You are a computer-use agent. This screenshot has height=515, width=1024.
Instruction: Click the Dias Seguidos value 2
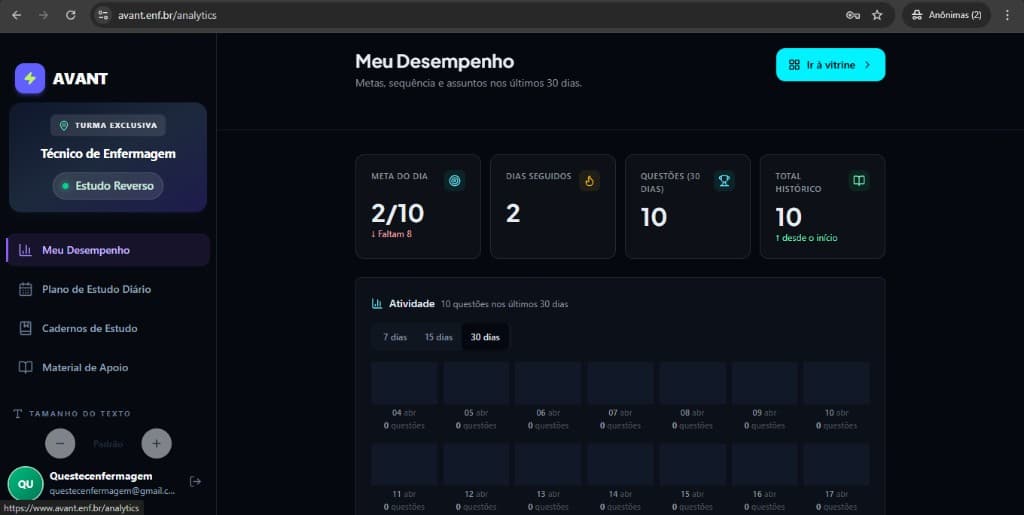pos(513,213)
